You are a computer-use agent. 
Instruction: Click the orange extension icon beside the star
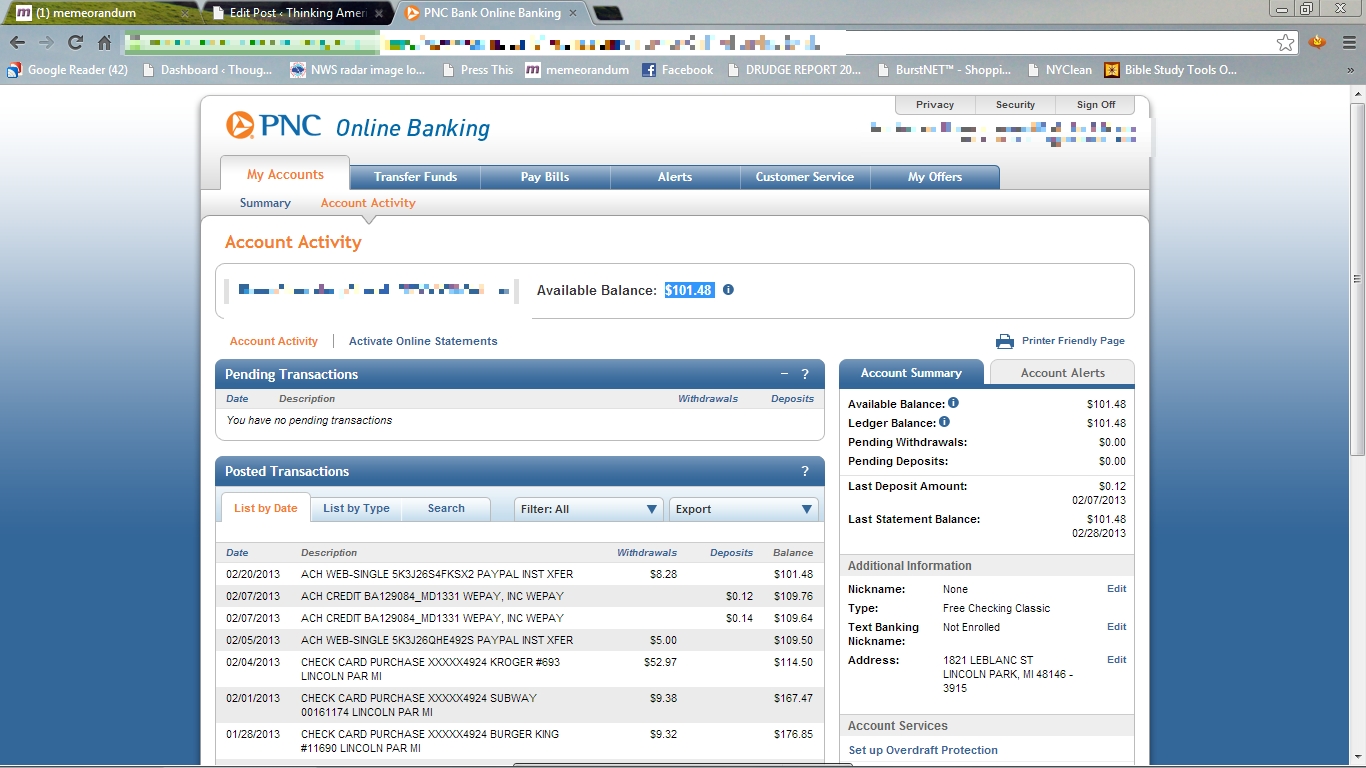pyautogui.click(x=1317, y=42)
